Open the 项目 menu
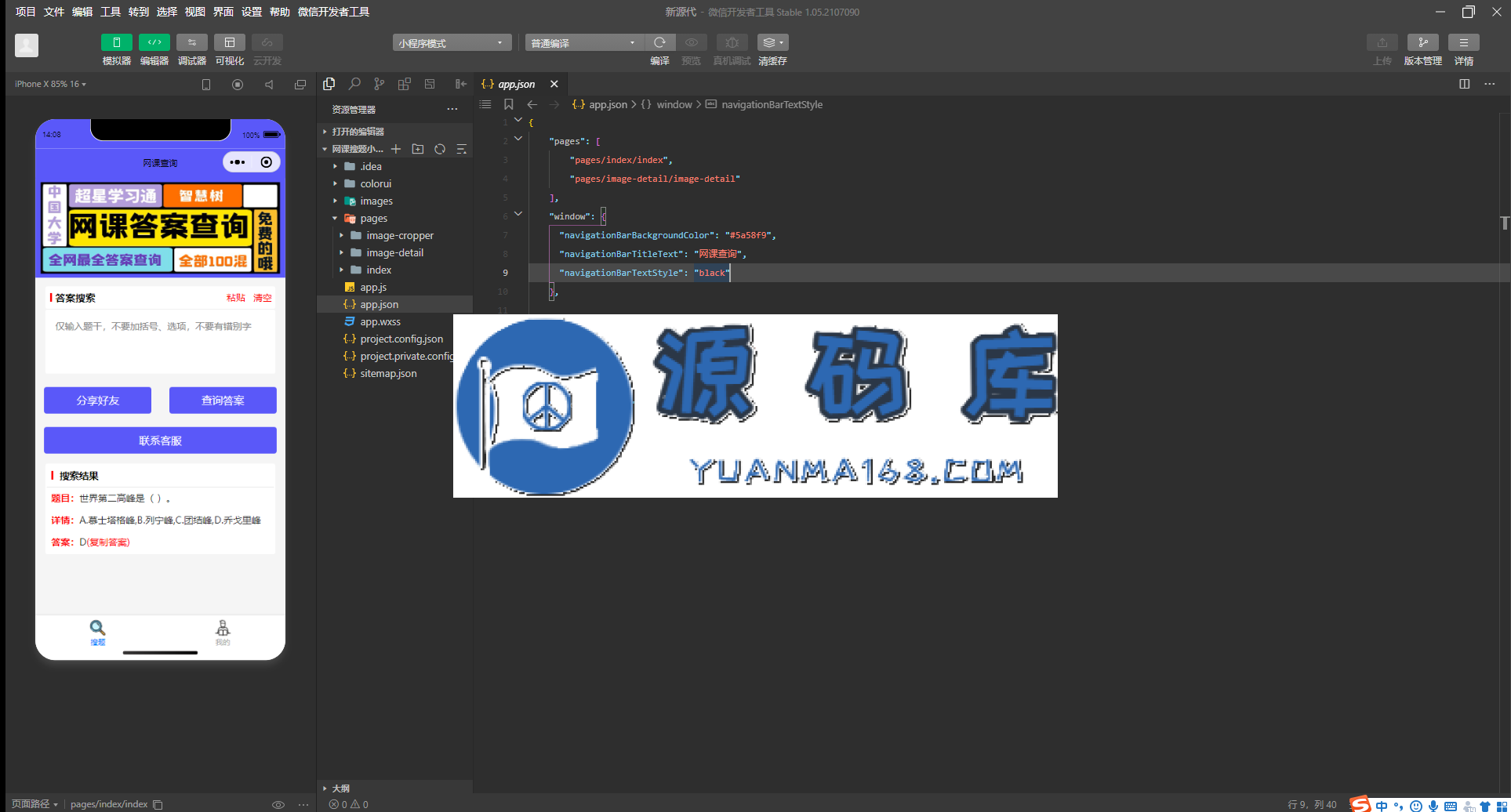The height and width of the screenshot is (812, 1511). coord(26,12)
